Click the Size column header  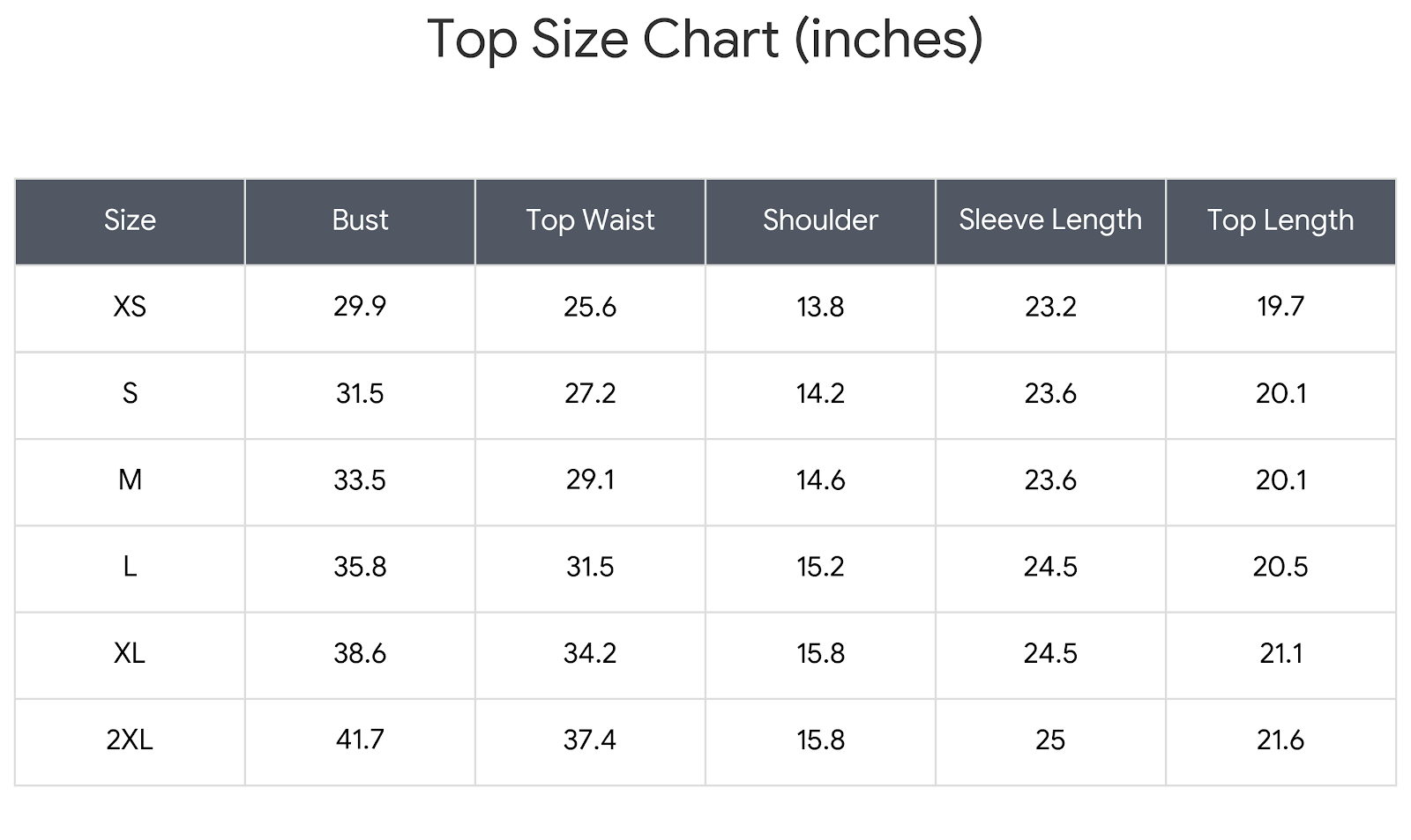click(x=130, y=220)
